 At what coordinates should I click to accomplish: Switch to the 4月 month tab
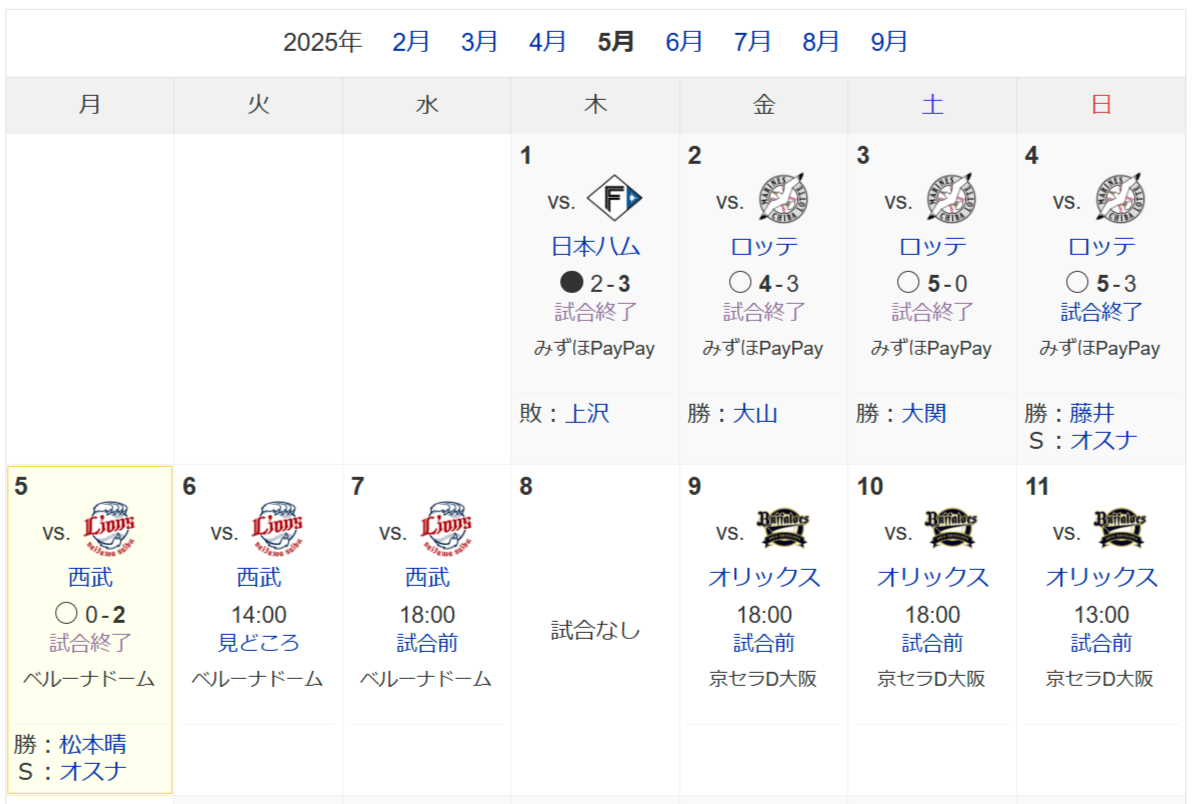coord(547,42)
